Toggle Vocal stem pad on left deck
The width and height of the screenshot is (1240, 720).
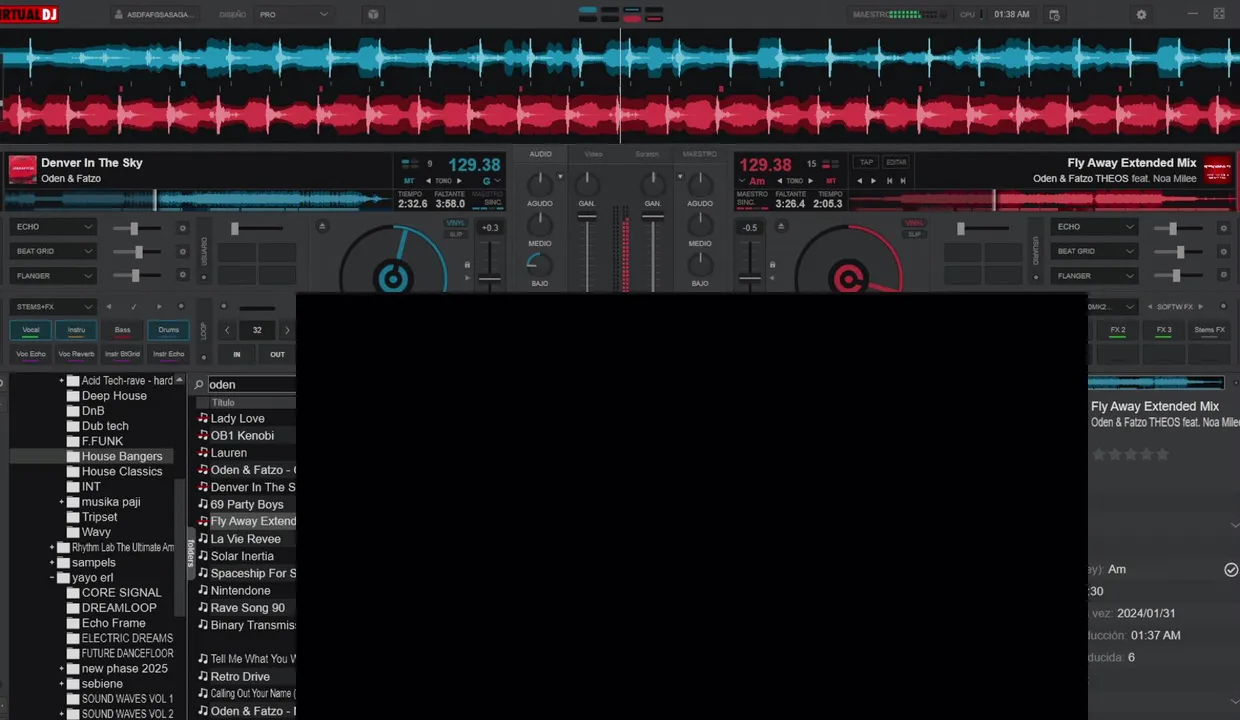point(31,330)
